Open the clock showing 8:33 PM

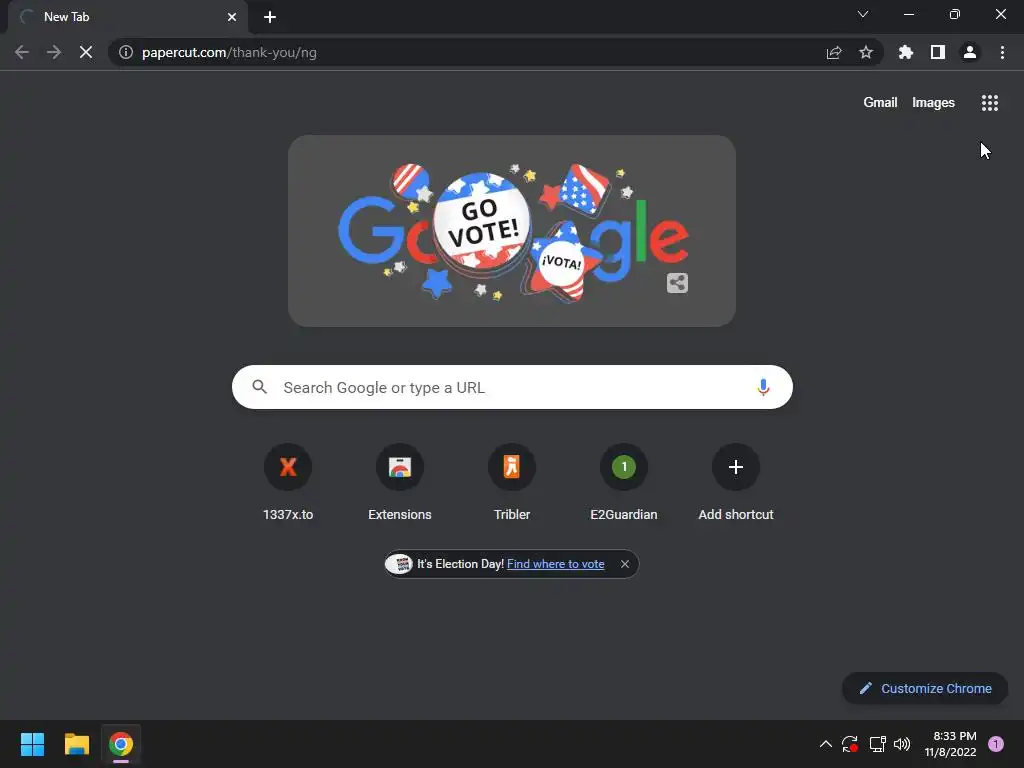click(950, 744)
